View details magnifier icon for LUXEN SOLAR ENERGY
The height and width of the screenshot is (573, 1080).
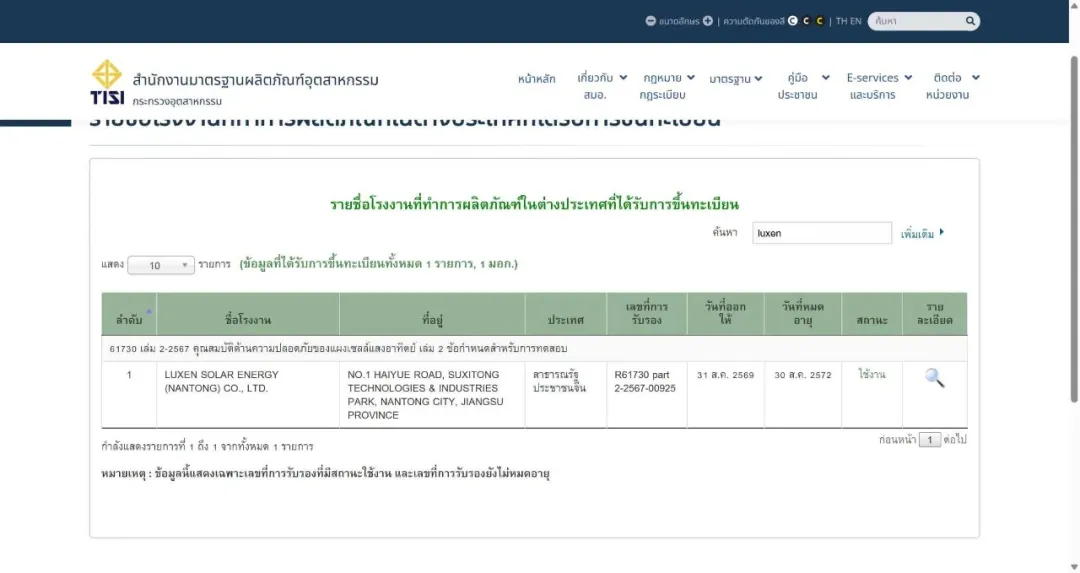tap(935, 377)
